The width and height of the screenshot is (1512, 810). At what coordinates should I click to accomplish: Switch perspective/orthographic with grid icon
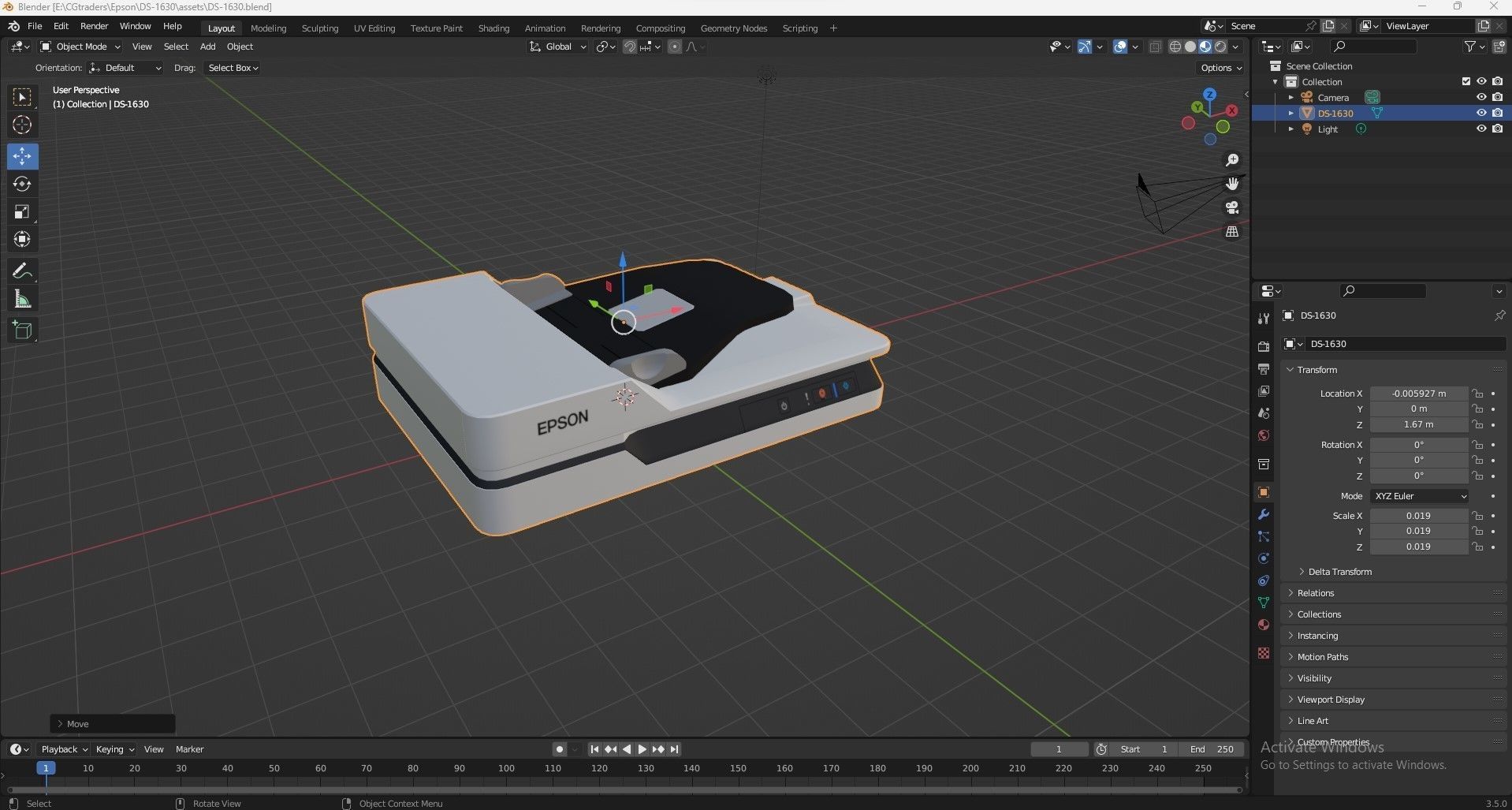tap(1232, 231)
